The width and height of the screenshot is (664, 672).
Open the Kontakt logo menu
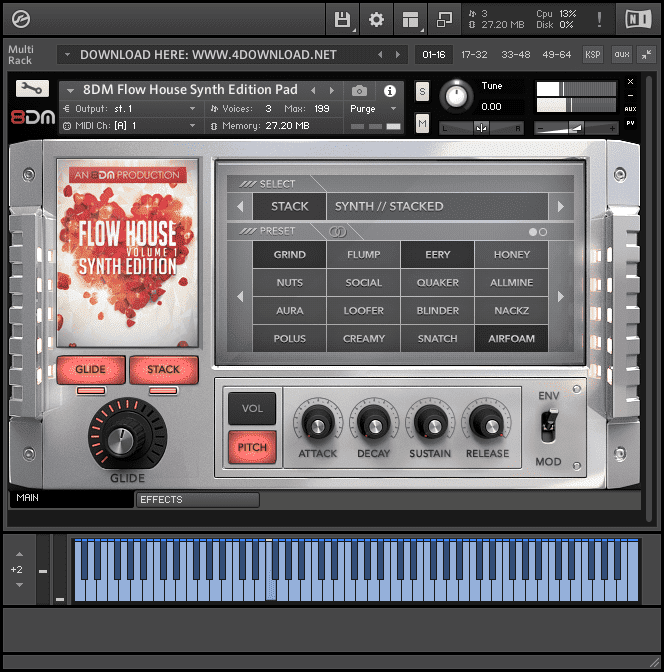tap(20, 19)
